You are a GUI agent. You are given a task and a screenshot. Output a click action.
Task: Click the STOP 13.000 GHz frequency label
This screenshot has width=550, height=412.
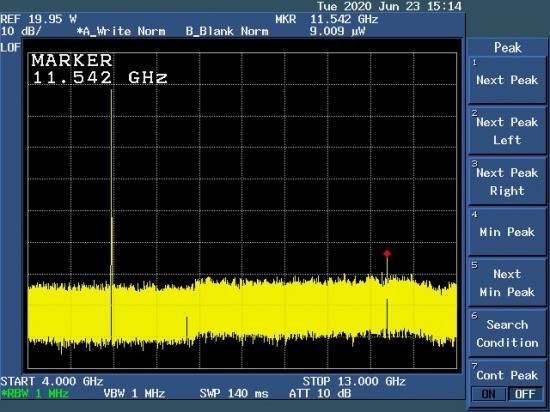pos(354,381)
